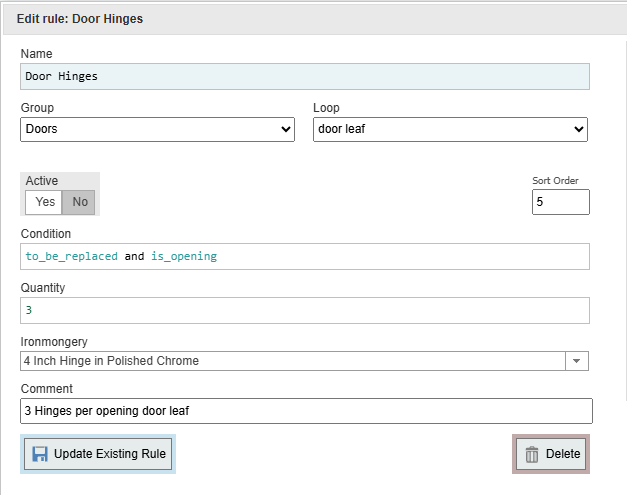Image resolution: width=627 pixels, height=495 pixels.
Task: Set Active toggle to Yes
Action: [x=45, y=202]
